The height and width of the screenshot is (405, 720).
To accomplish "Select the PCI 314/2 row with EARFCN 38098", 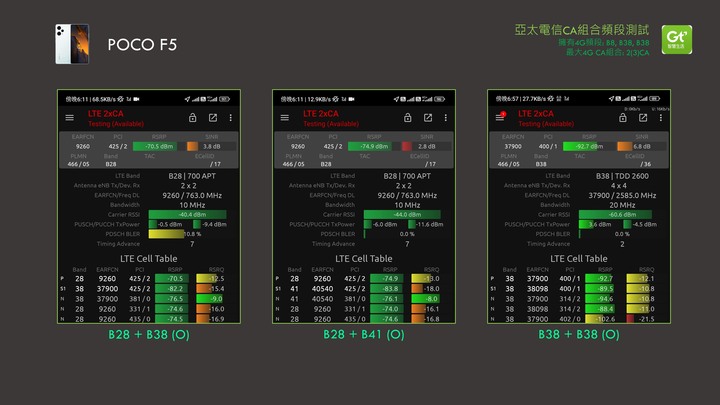I will [x=579, y=309].
